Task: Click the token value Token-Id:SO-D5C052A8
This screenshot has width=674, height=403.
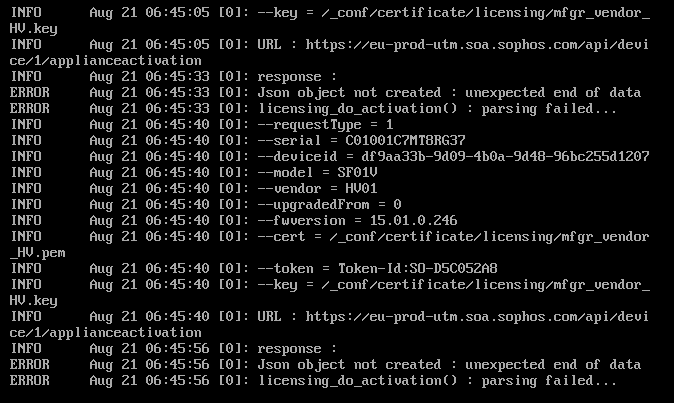Action: [417, 269]
